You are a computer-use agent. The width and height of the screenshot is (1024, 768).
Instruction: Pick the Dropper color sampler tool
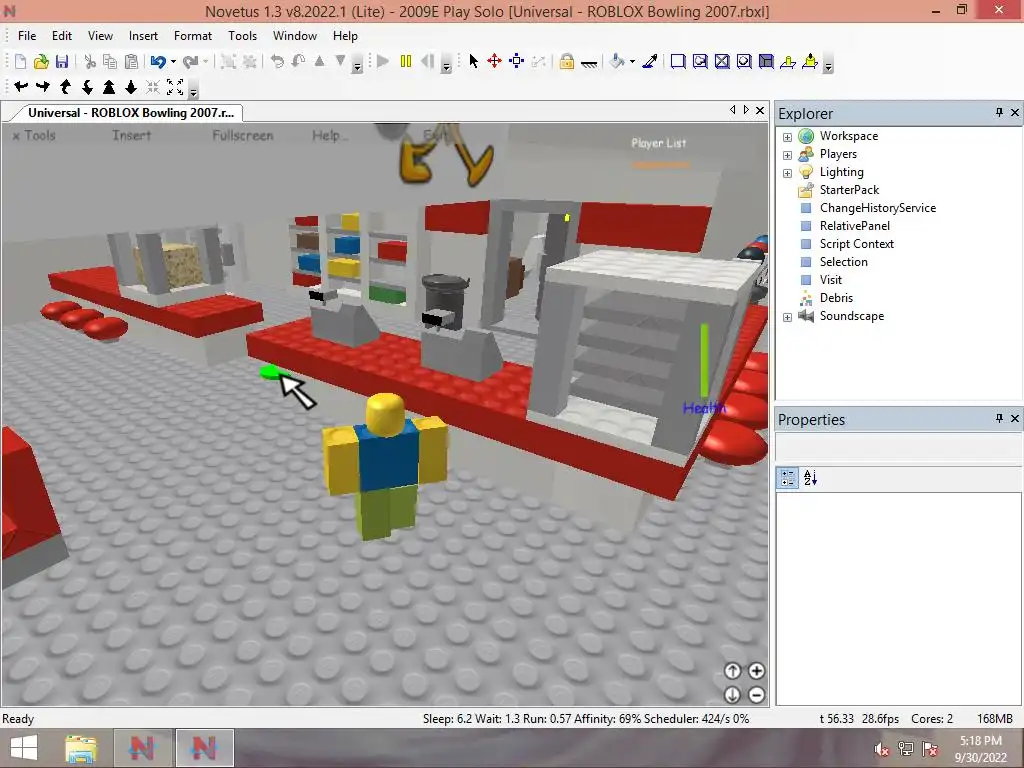click(x=650, y=62)
